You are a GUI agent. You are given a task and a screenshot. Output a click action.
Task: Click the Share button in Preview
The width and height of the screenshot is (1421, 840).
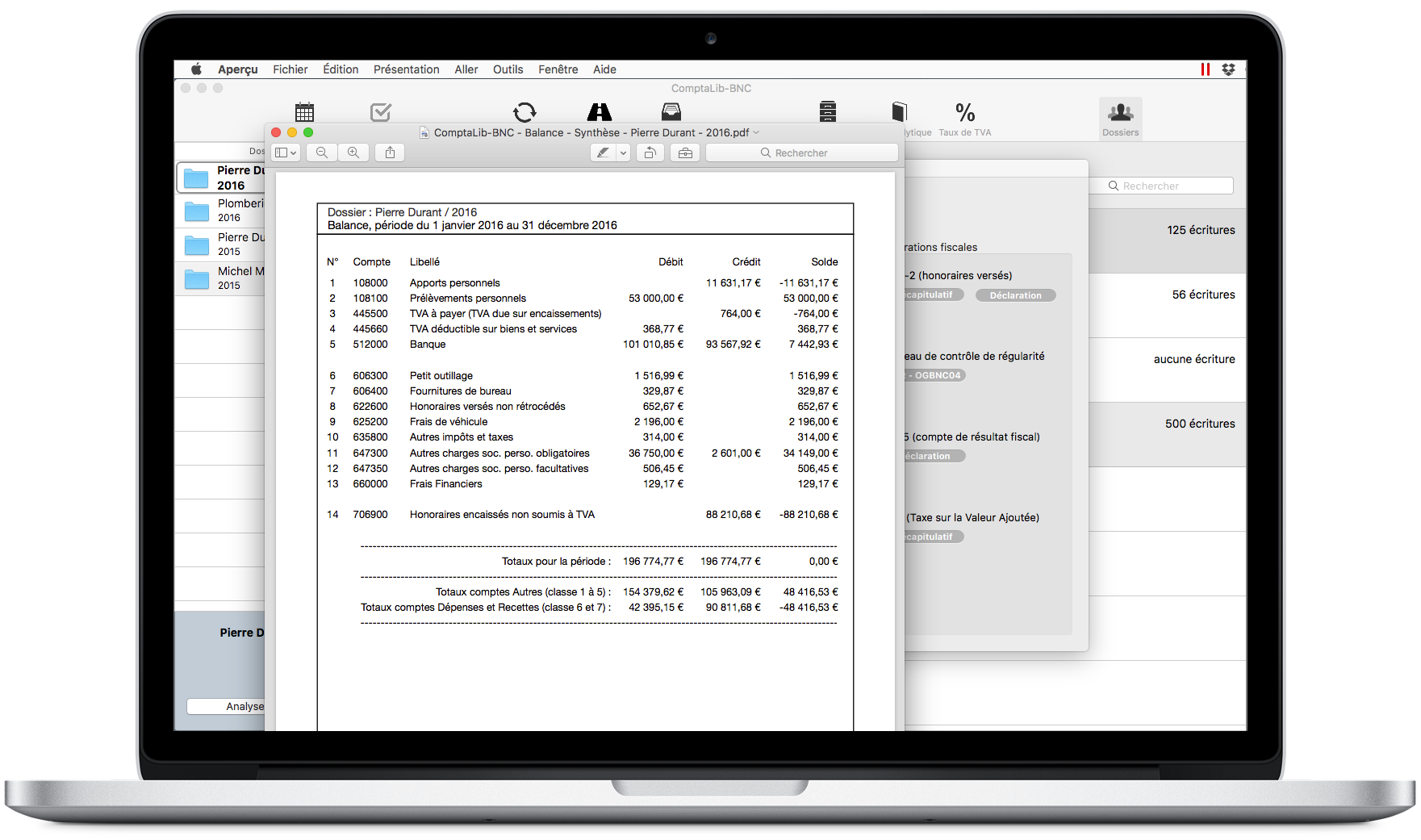tap(390, 153)
